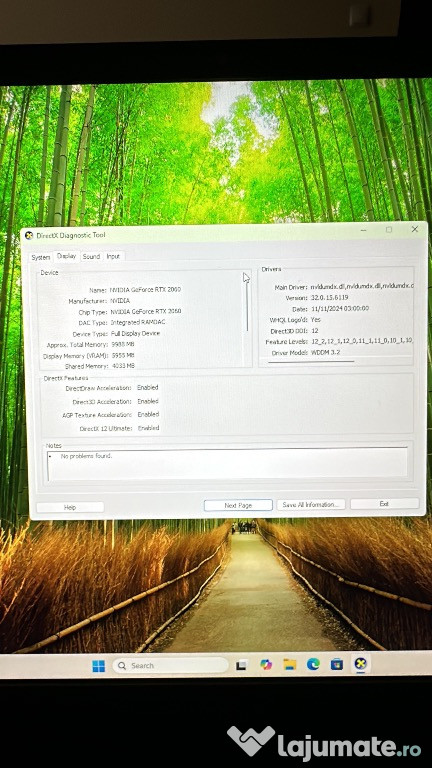Click the Next Page button
432x768 pixels.
238,505
